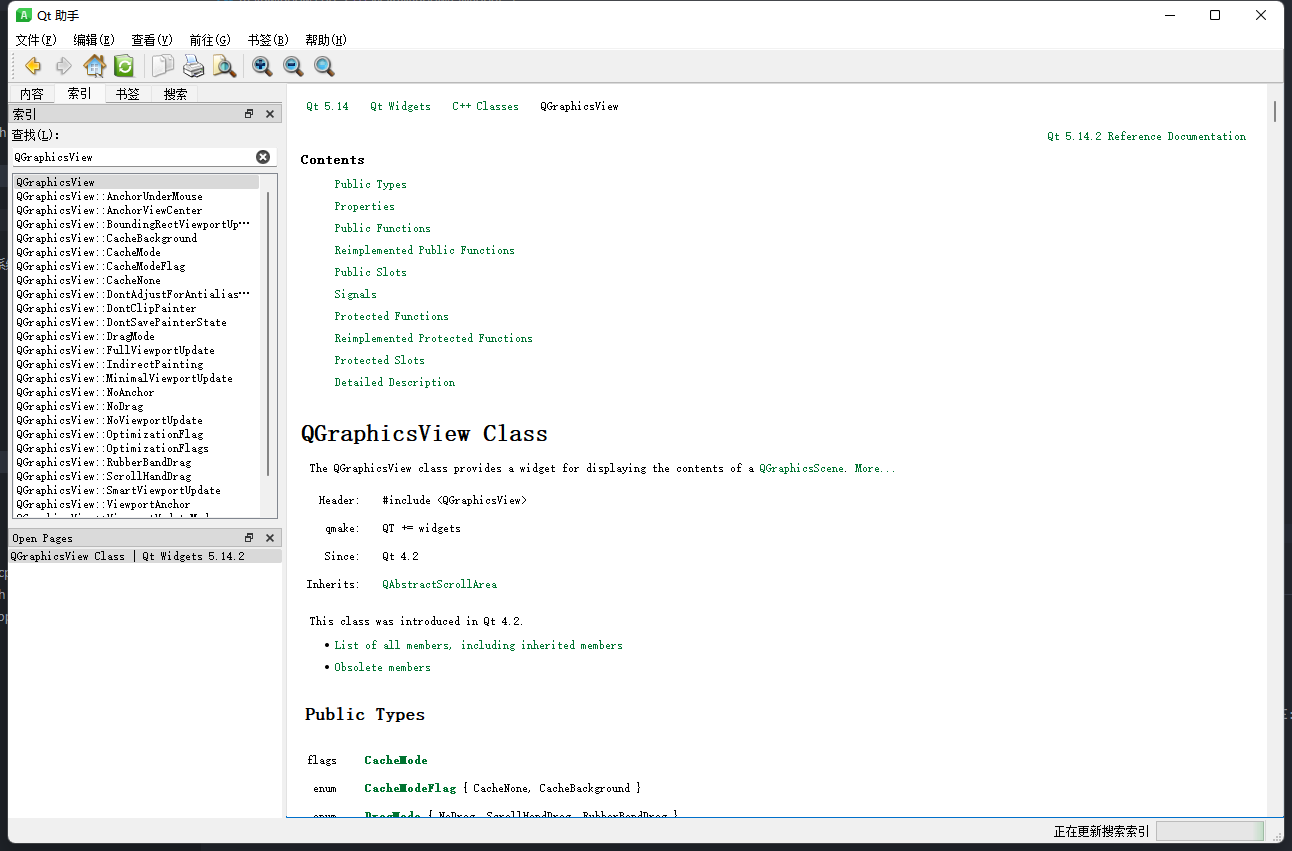The height and width of the screenshot is (851, 1292).
Task: Click the zoom in magnifier icon
Action: pos(262,66)
